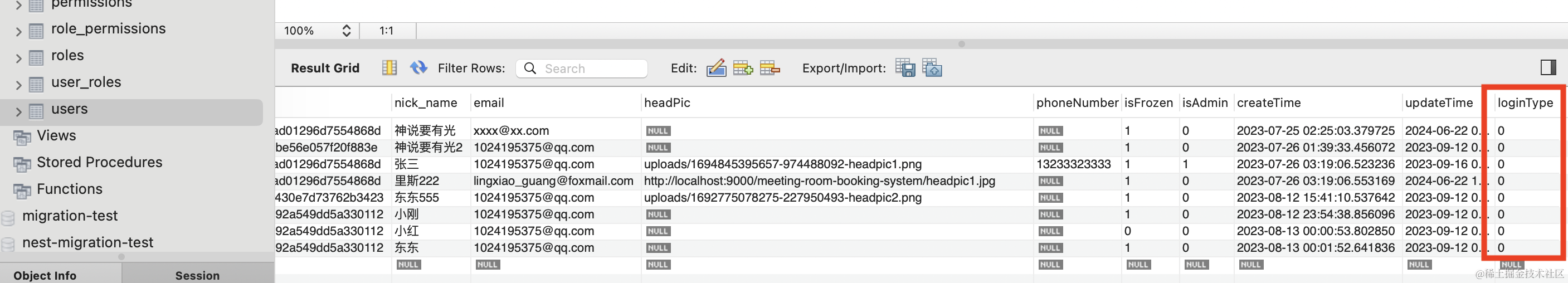
Task: Open the 100% zoom level stepper
Action: (x=345, y=31)
